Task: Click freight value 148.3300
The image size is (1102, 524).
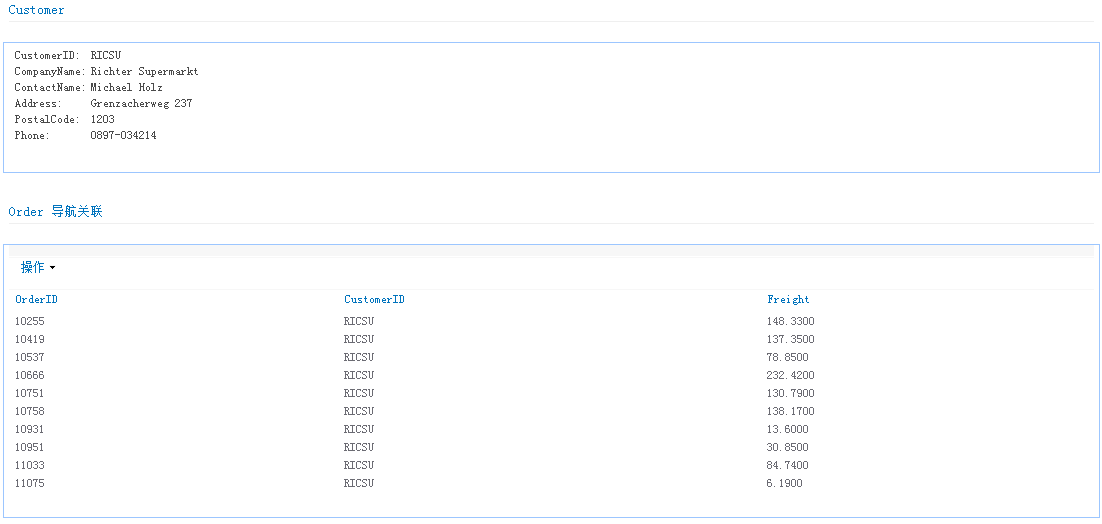Action: pyautogui.click(x=791, y=321)
